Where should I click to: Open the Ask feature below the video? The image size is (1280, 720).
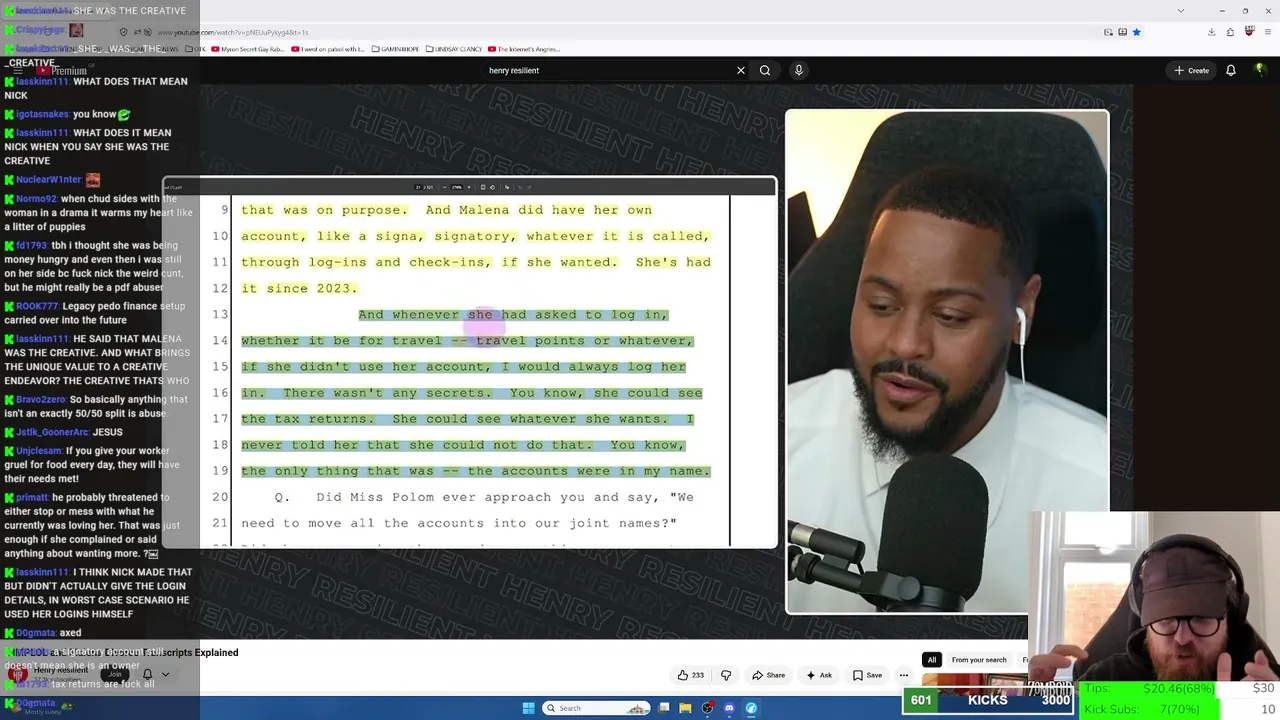pyautogui.click(x=819, y=675)
